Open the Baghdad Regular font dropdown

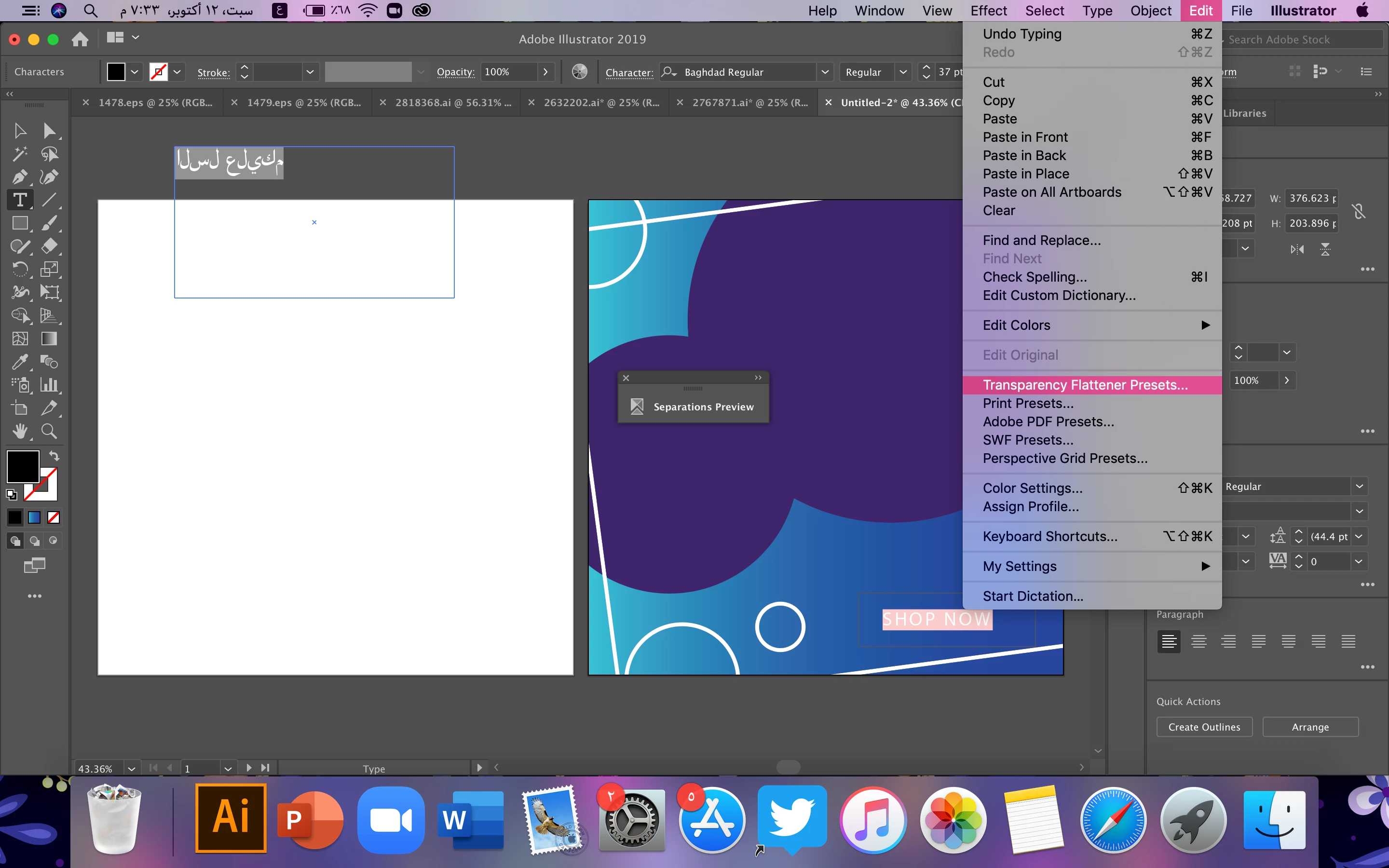[x=824, y=72]
